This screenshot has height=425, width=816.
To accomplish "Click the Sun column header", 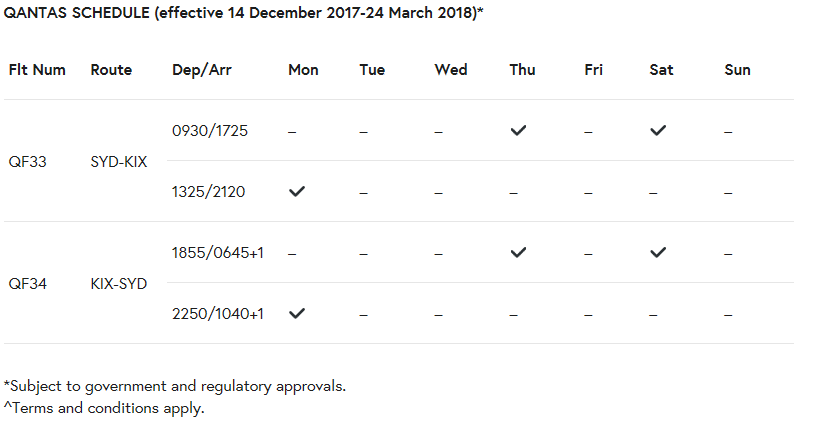I will [737, 70].
